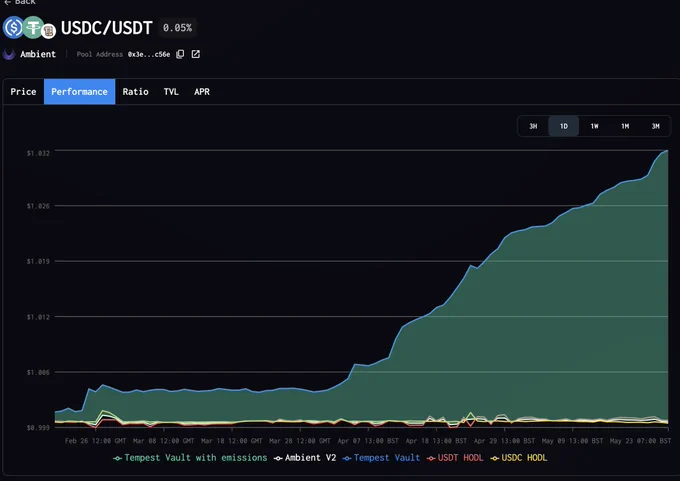Click the Ambient protocol name
Image resolution: width=680 pixels, height=481 pixels.
pos(38,54)
